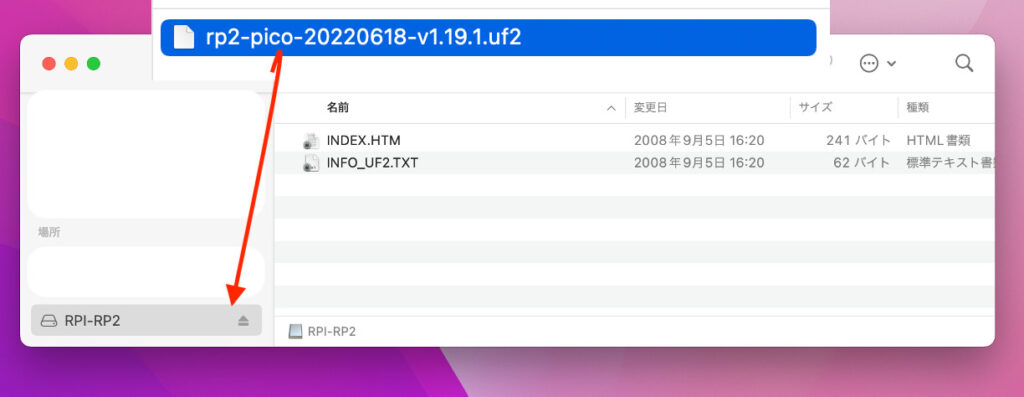Screen dimensions: 1024x397
Task: Click the drive icon beside RPI-RP2 in the sidebar
Action: coord(49,321)
